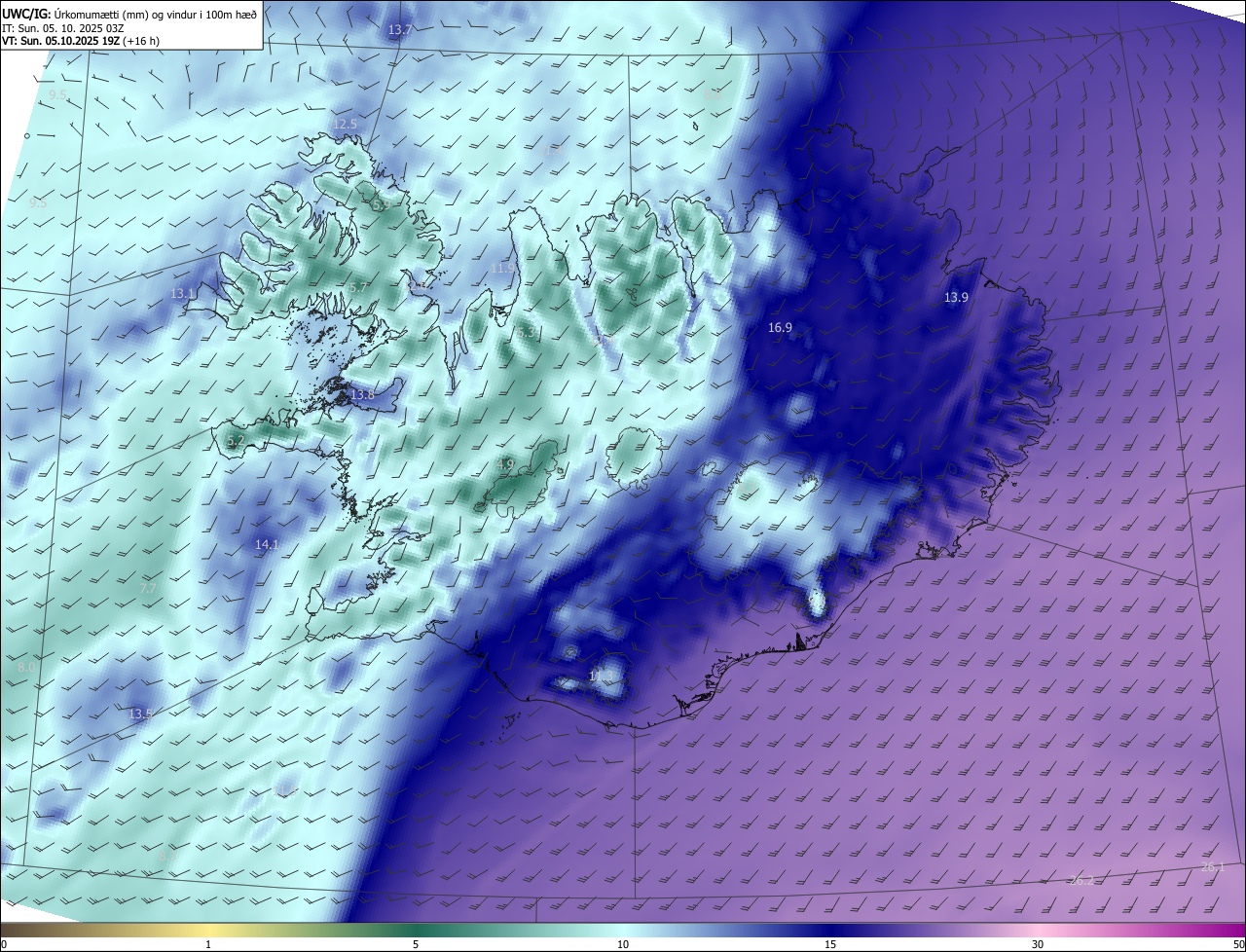The width and height of the screenshot is (1246, 952).
Task: Click the 16.9 precipitation value label
Action: pos(780,328)
